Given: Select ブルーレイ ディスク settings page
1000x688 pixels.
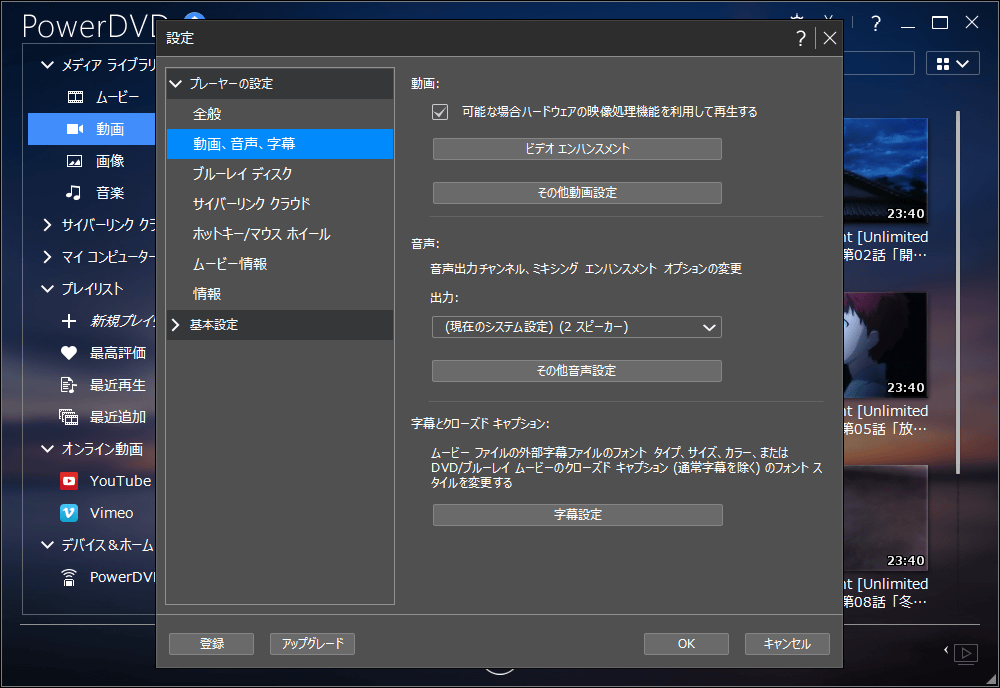Looking at the screenshot, I should [279, 174].
